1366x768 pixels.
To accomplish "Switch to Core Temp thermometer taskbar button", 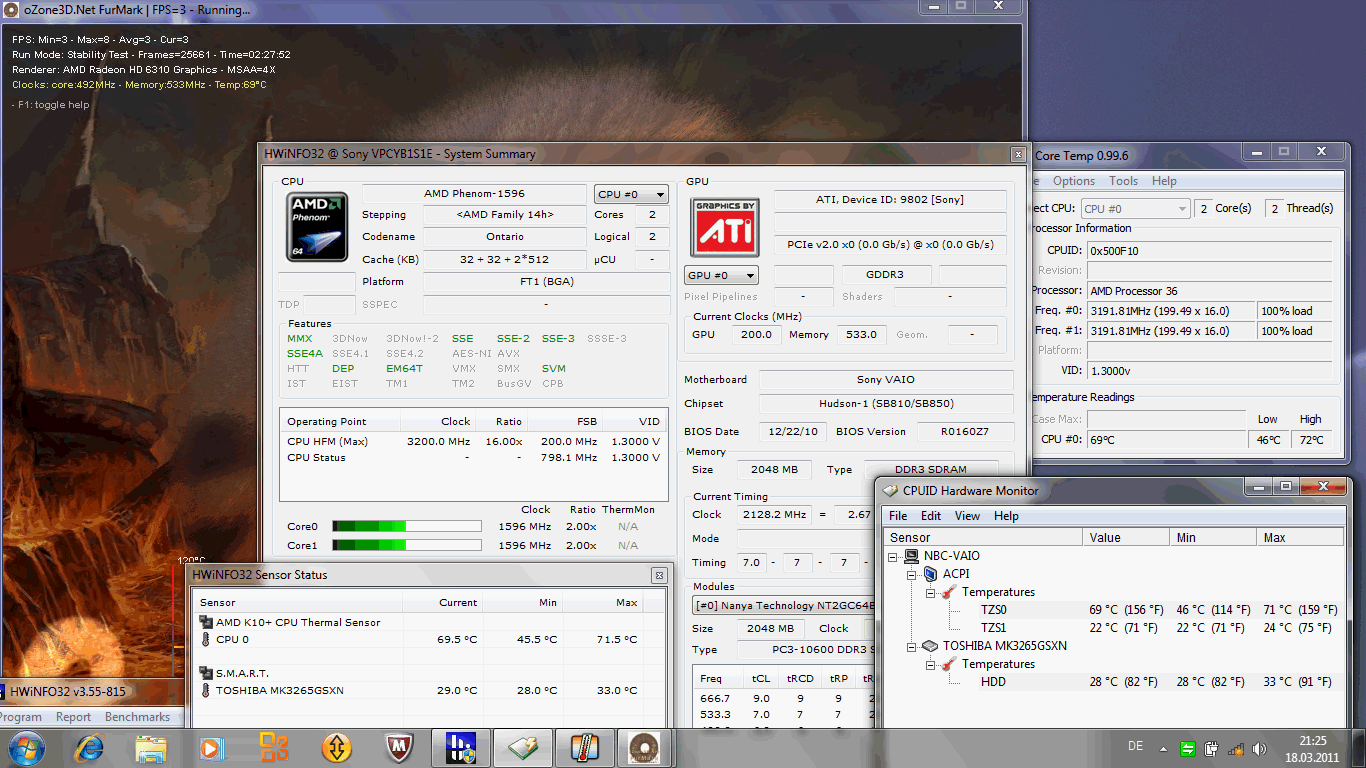I will click(x=585, y=747).
